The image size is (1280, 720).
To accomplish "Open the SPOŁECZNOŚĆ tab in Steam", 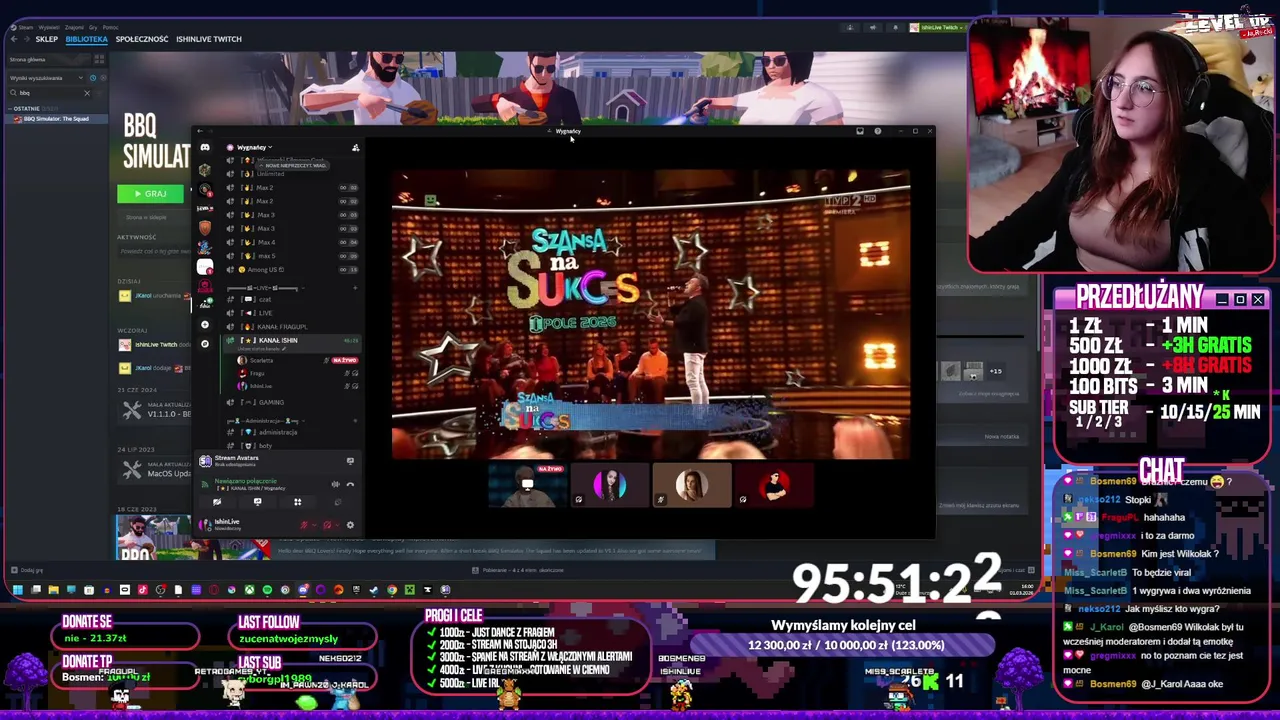I will point(142,39).
